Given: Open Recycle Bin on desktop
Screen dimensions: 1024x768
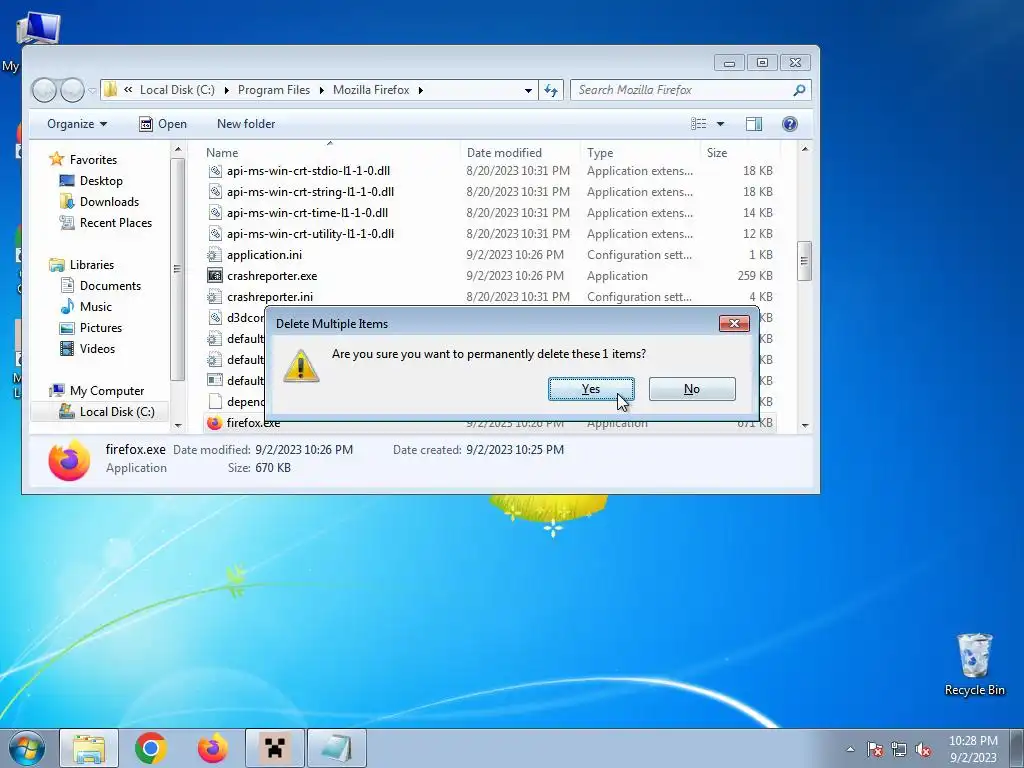Looking at the screenshot, I should point(974,664).
